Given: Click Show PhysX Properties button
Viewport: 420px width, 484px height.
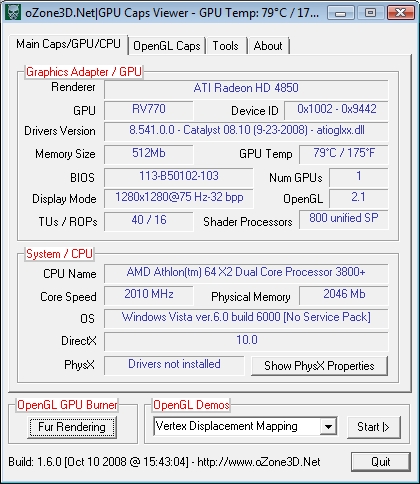Looking at the screenshot, I should pos(319,366).
